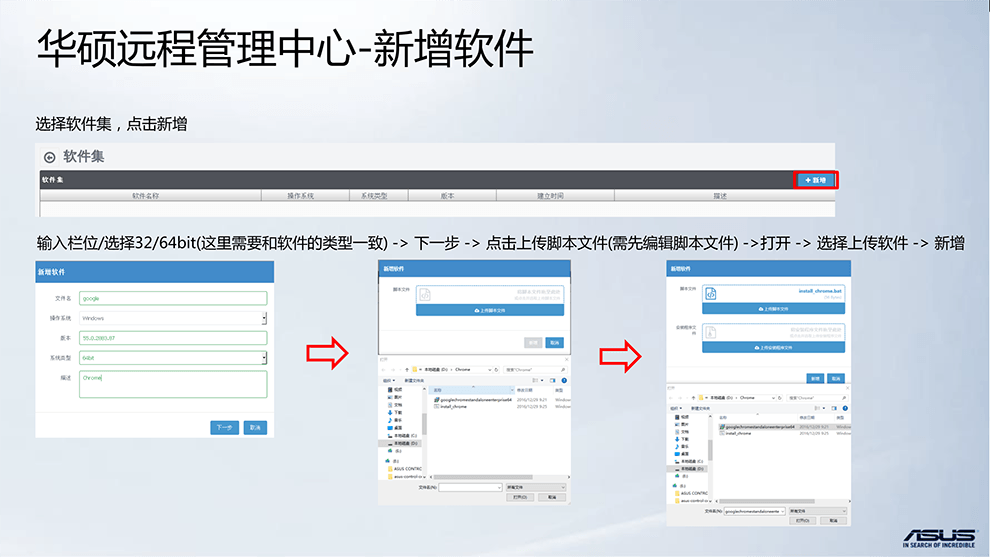Click the help icon in middle file browser
Screen dimensions: 990x557
pyautogui.click(x=564, y=381)
